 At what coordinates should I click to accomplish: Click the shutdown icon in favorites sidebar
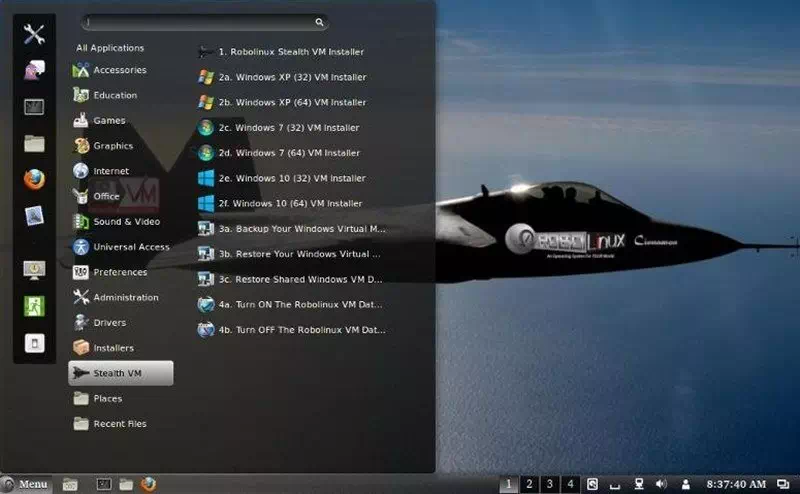34,343
